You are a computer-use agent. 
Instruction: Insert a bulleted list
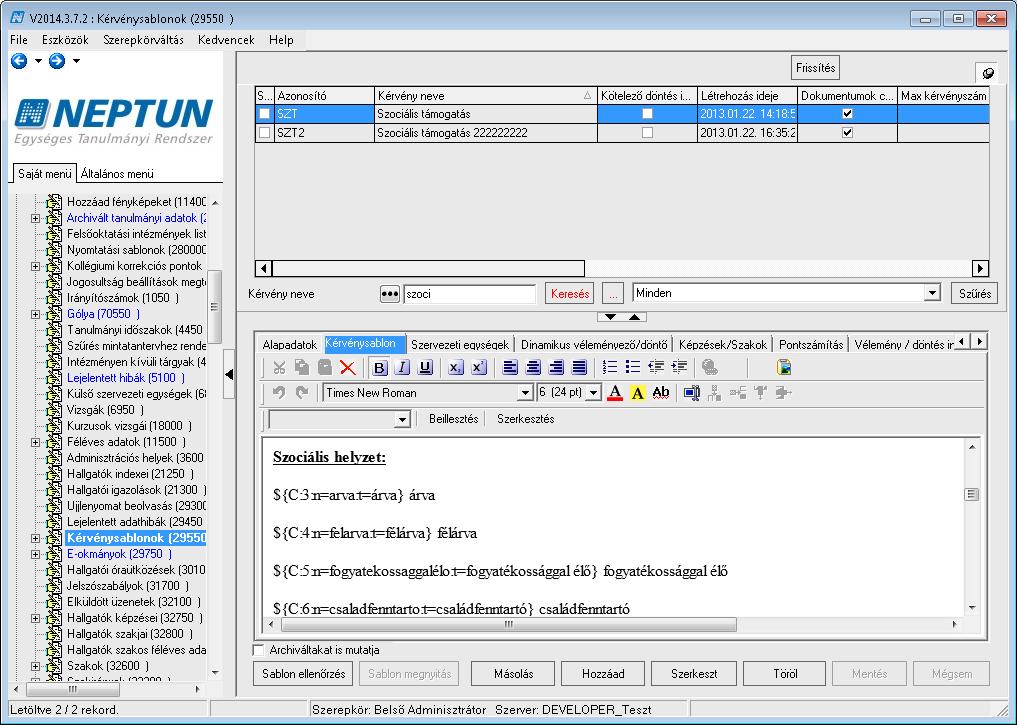pos(633,368)
